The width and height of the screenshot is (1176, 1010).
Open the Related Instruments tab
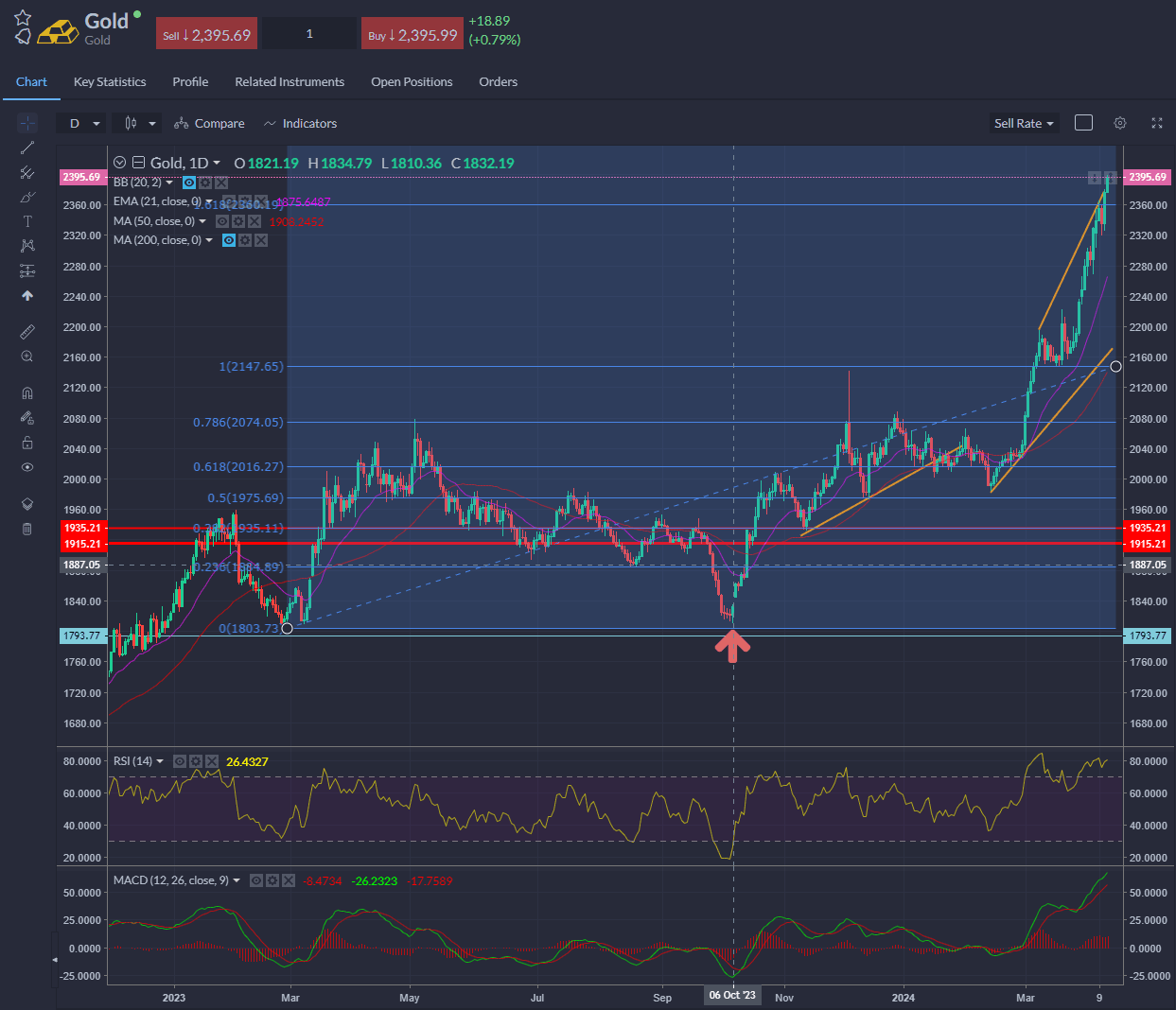[x=290, y=81]
